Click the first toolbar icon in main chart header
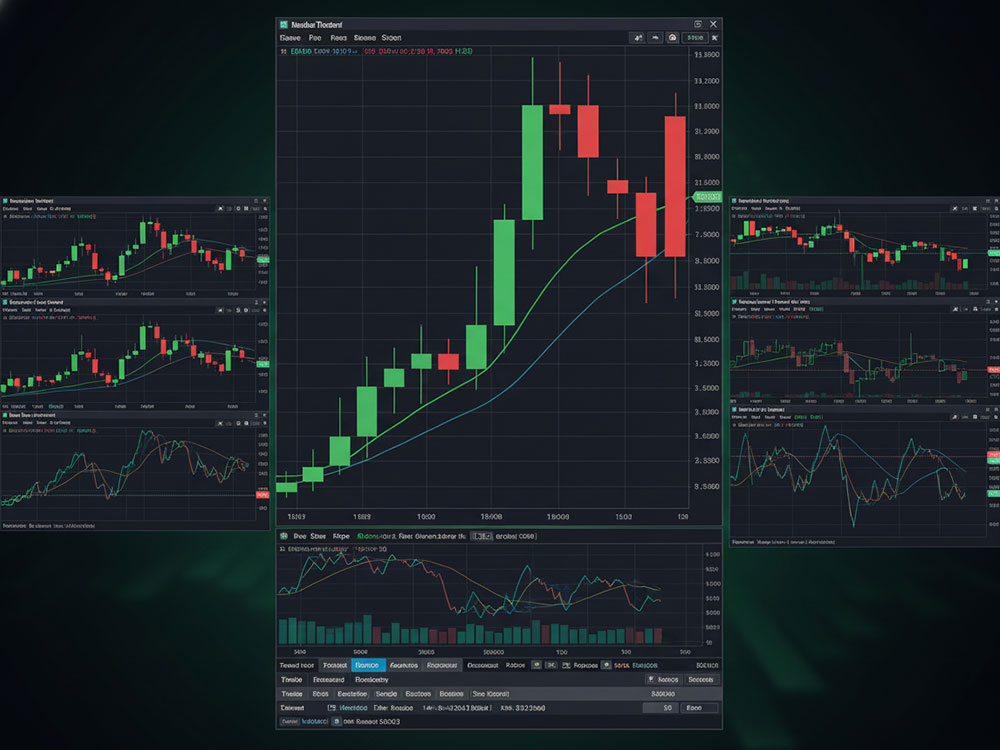 [638, 38]
